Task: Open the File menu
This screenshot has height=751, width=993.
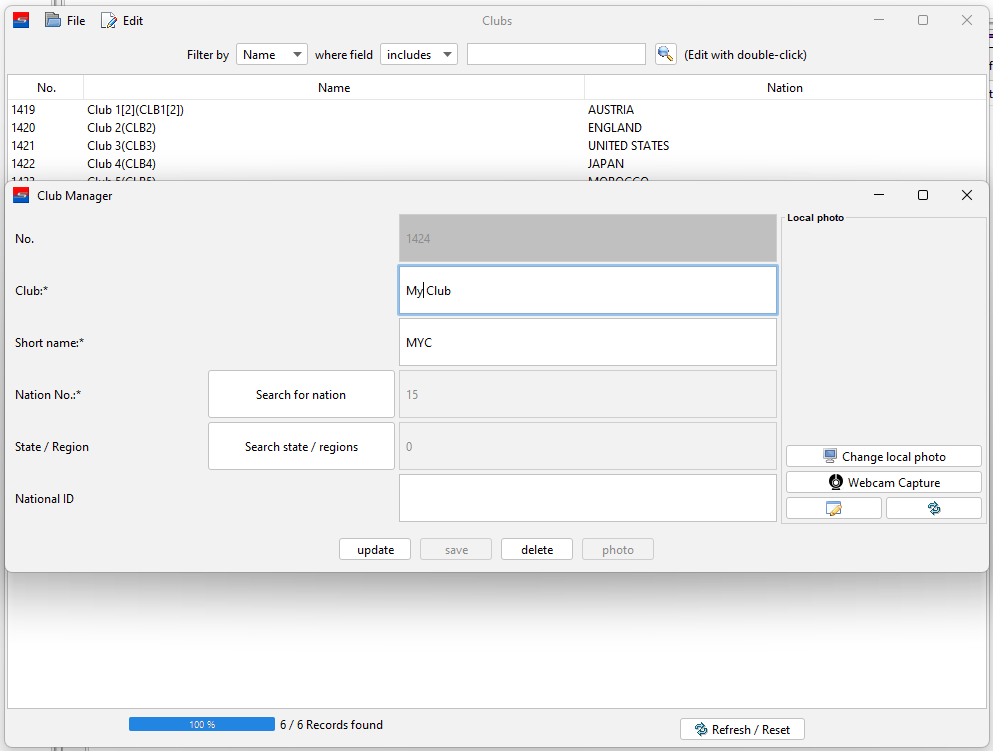Action: click(65, 21)
